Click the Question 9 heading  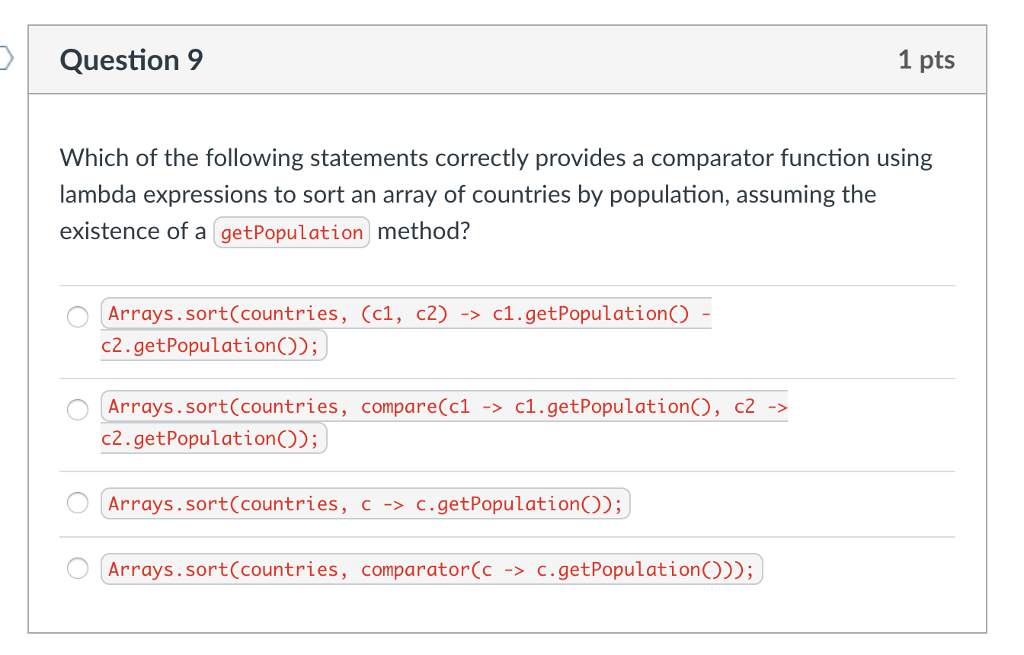[x=131, y=60]
